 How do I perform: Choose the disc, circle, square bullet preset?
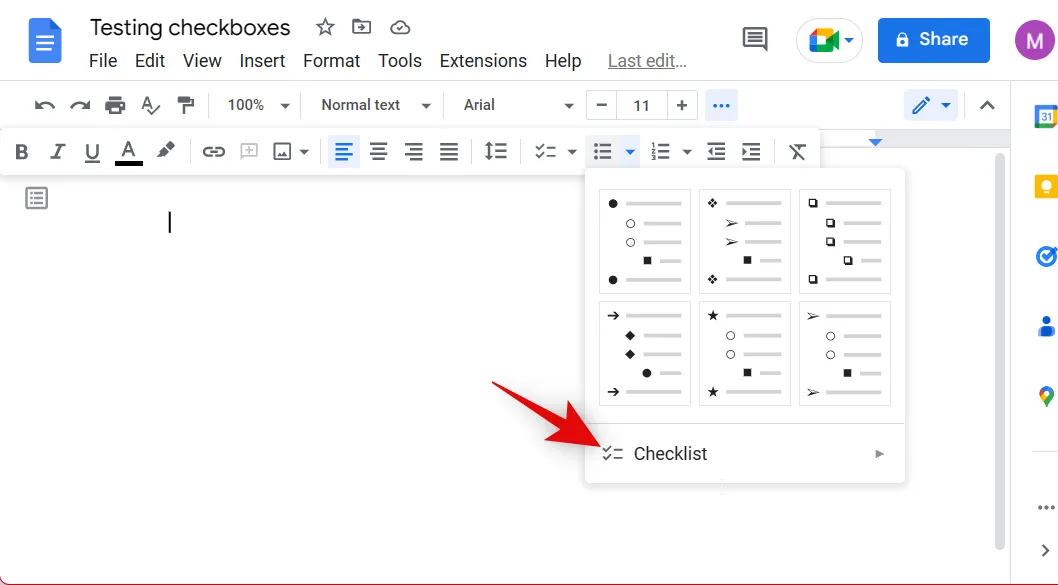click(x=644, y=242)
